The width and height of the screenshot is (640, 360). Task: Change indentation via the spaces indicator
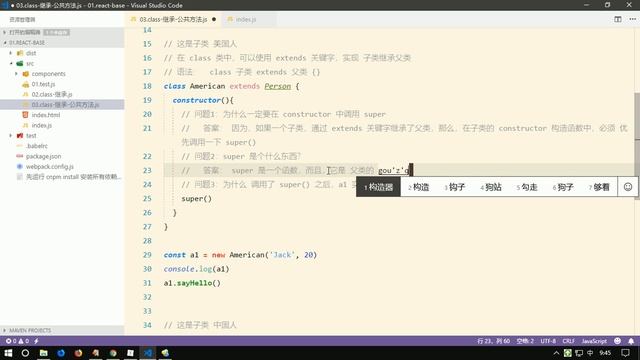point(525,341)
